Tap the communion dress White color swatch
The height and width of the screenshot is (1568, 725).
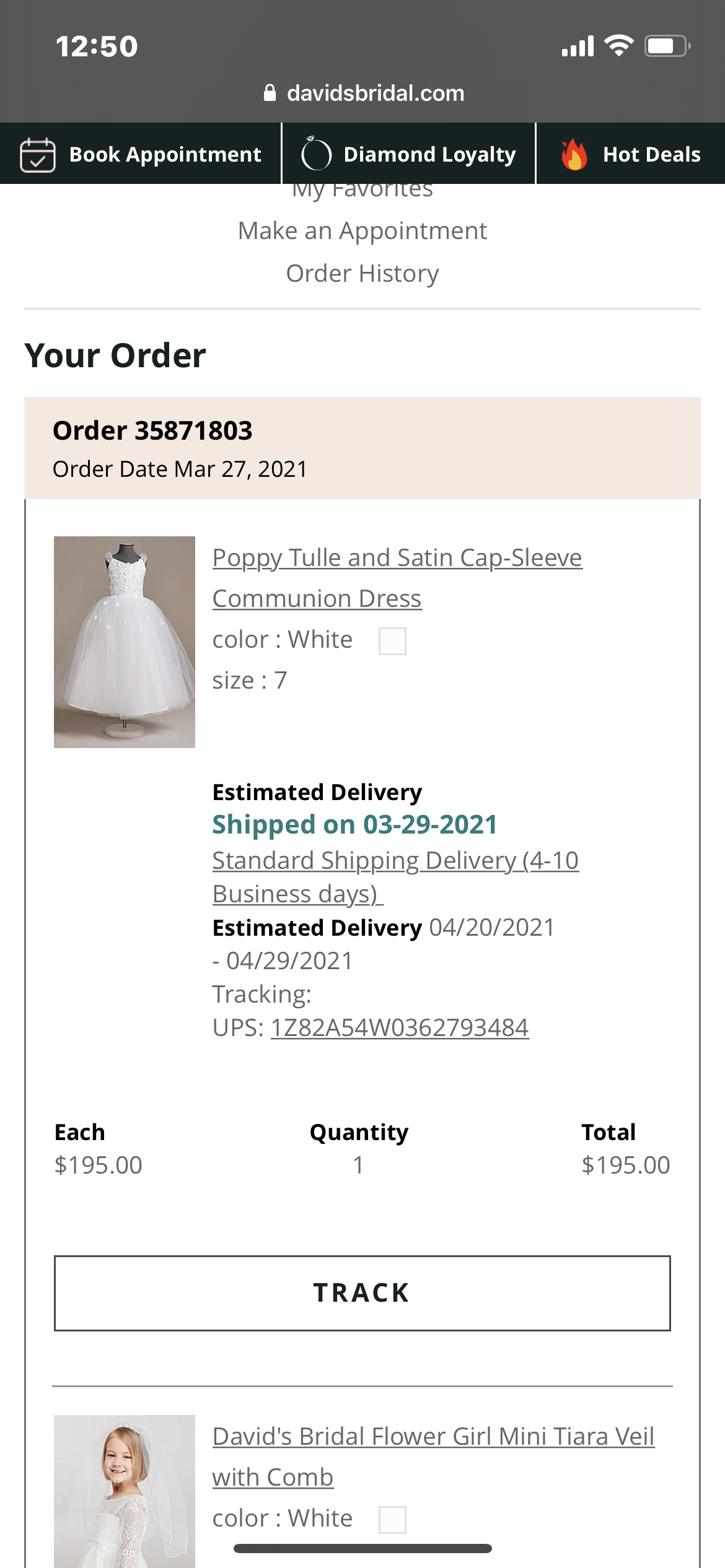point(392,641)
